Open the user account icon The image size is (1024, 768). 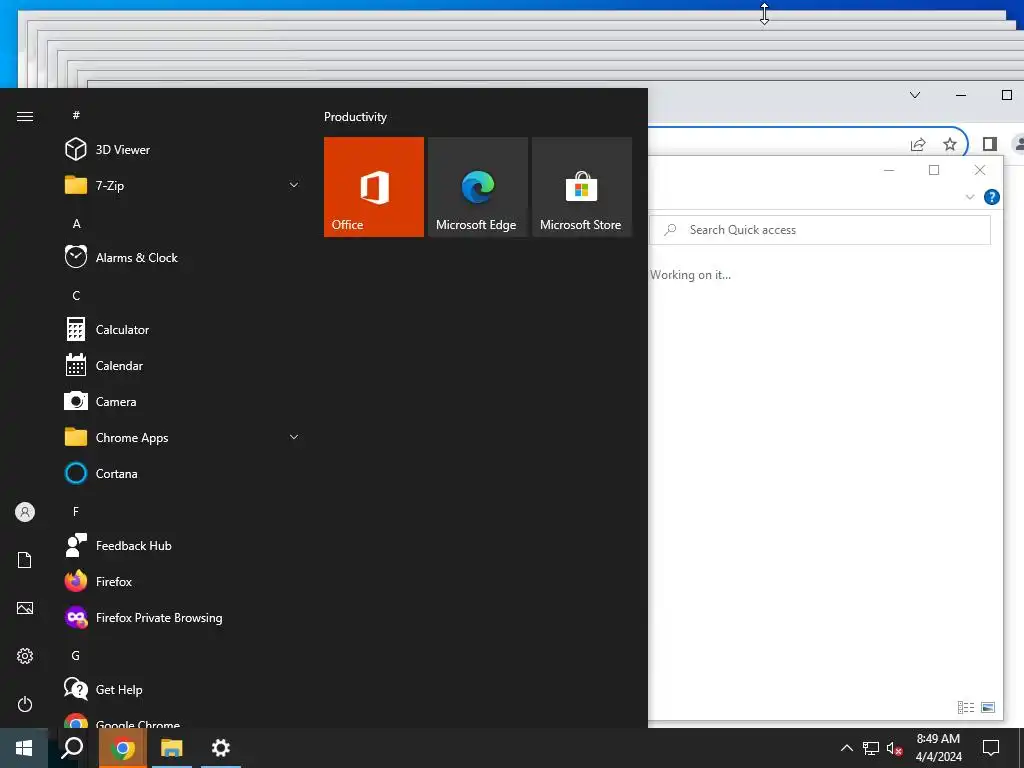[x=25, y=512]
